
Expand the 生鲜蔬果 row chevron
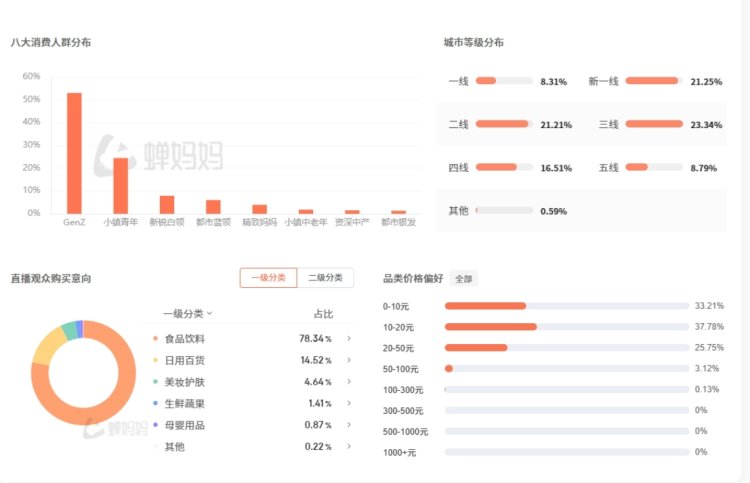click(x=349, y=403)
